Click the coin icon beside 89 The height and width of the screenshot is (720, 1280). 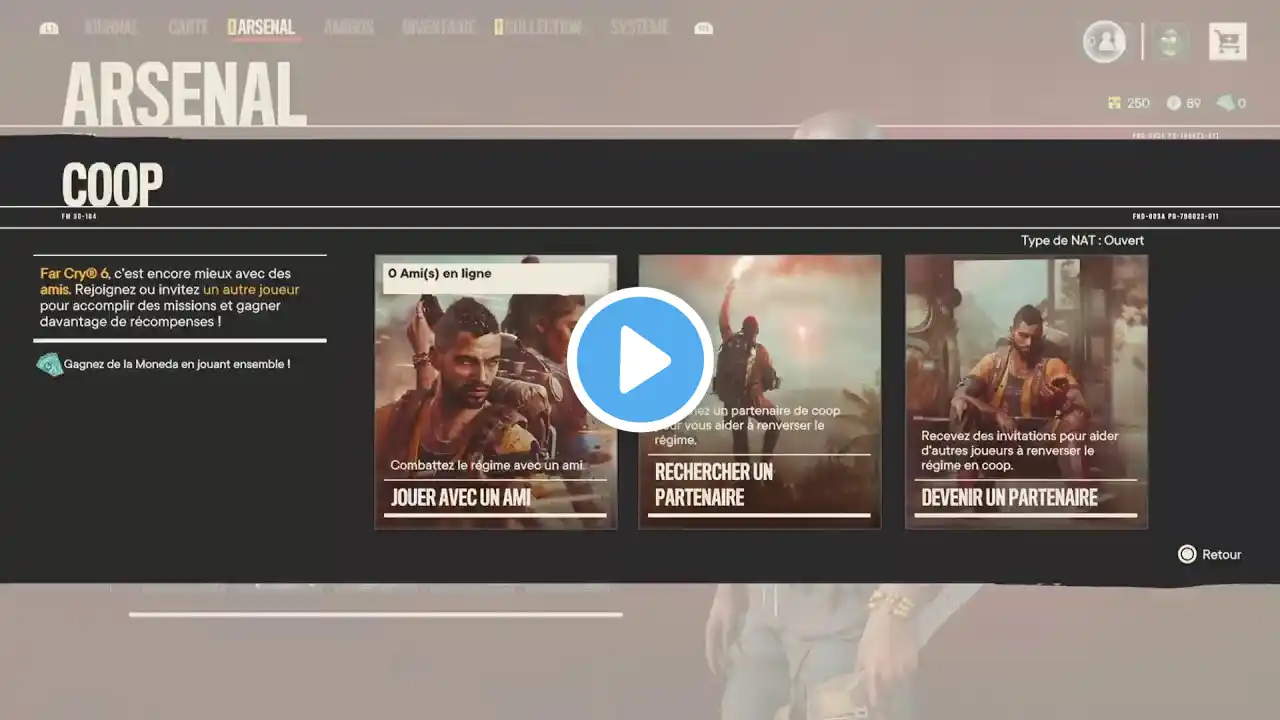[1174, 103]
